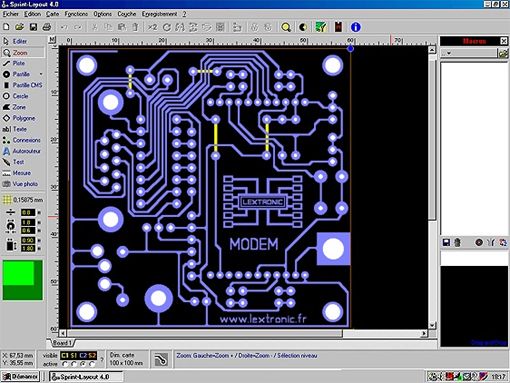Open the grid size 0,15875 mm selector
Screen dimensions: 510x383
23,200
